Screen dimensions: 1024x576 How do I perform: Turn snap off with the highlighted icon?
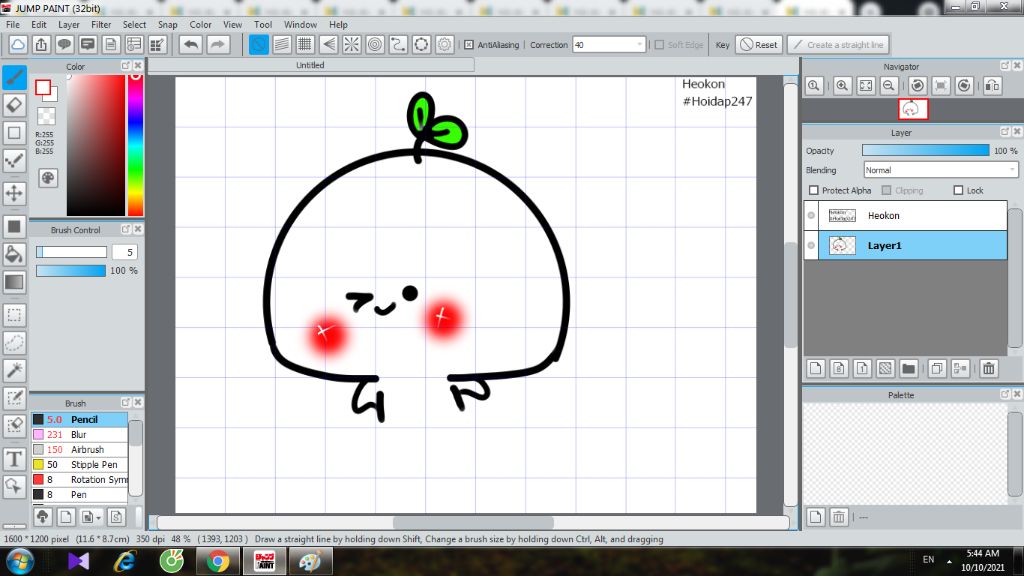coord(259,44)
